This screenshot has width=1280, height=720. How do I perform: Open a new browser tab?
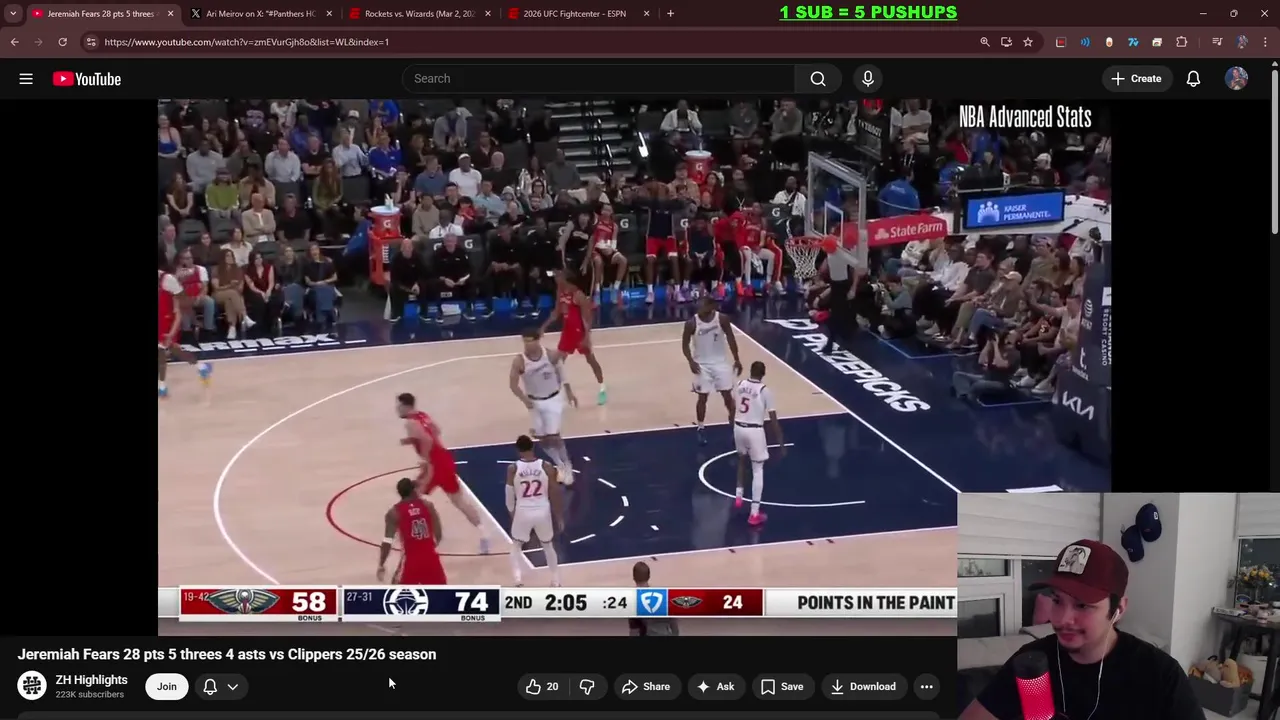tap(670, 14)
